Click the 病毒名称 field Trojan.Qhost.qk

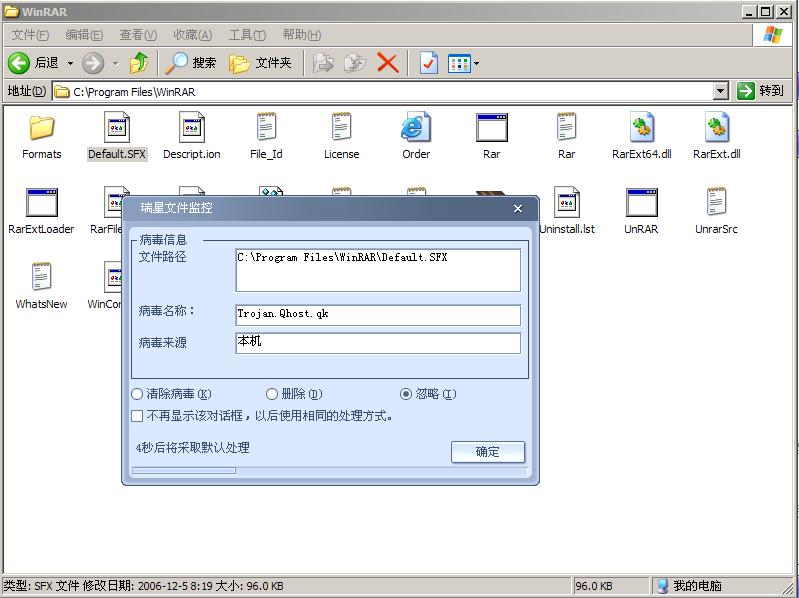pos(378,315)
